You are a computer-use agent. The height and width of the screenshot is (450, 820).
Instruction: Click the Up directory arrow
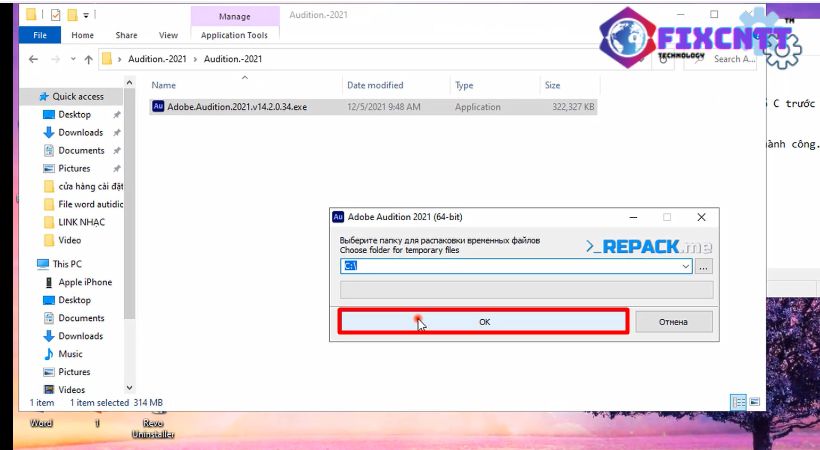click(89, 59)
